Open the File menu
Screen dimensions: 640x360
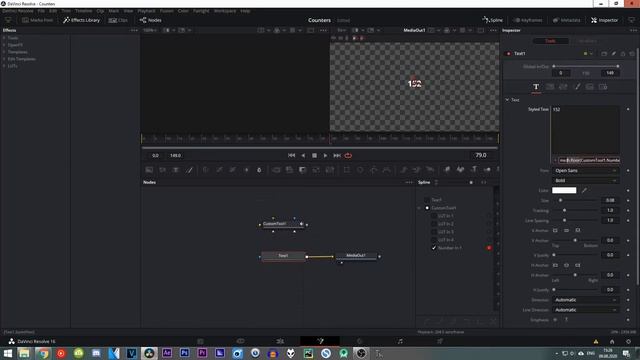pos(41,11)
